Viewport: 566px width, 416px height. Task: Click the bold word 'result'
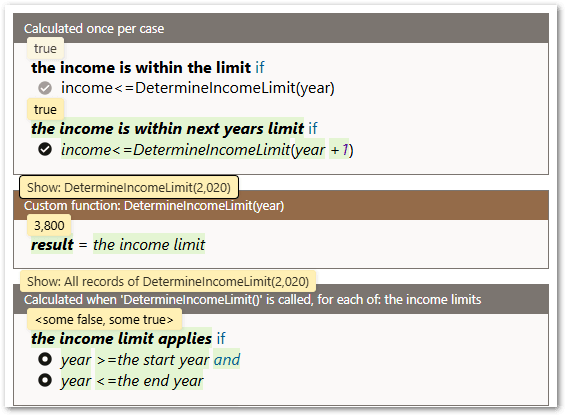(x=52, y=244)
